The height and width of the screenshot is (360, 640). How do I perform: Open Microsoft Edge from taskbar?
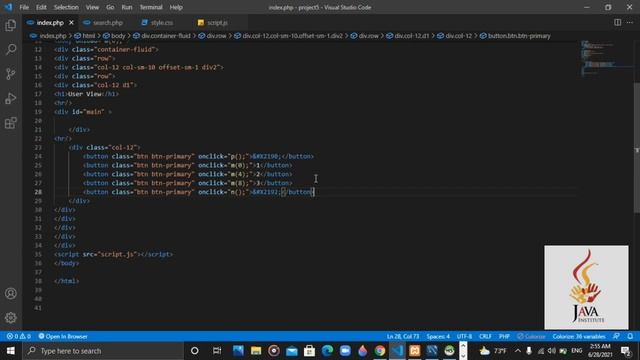[x=327, y=351]
